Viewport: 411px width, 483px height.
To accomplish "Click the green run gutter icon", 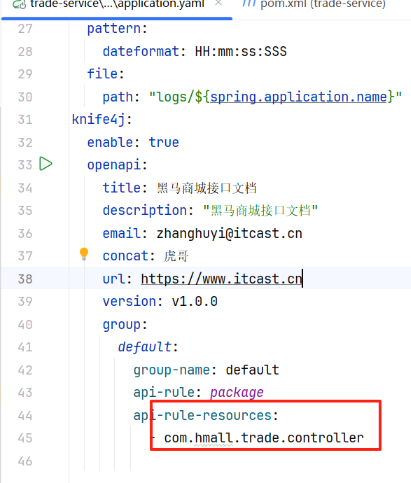I will point(46,164).
